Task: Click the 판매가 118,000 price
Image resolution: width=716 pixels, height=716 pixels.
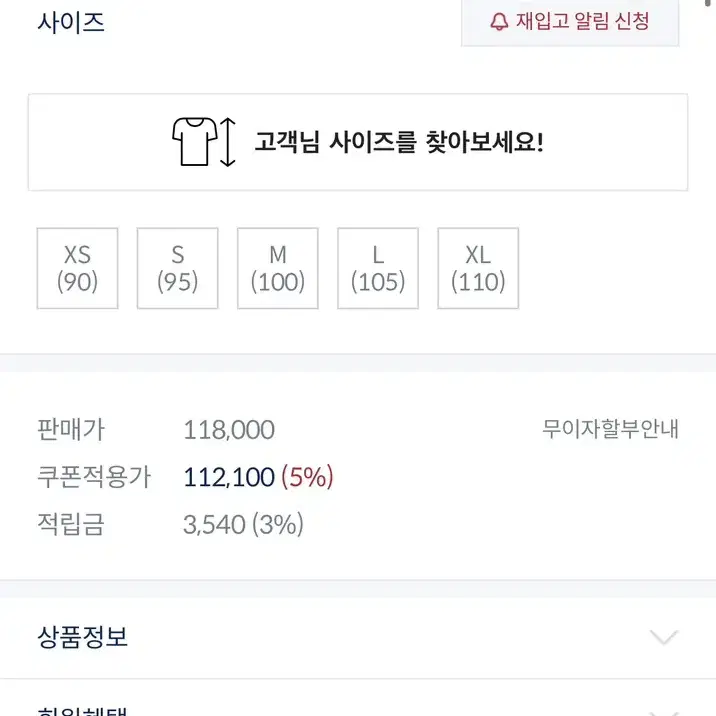Action: (229, 430)
